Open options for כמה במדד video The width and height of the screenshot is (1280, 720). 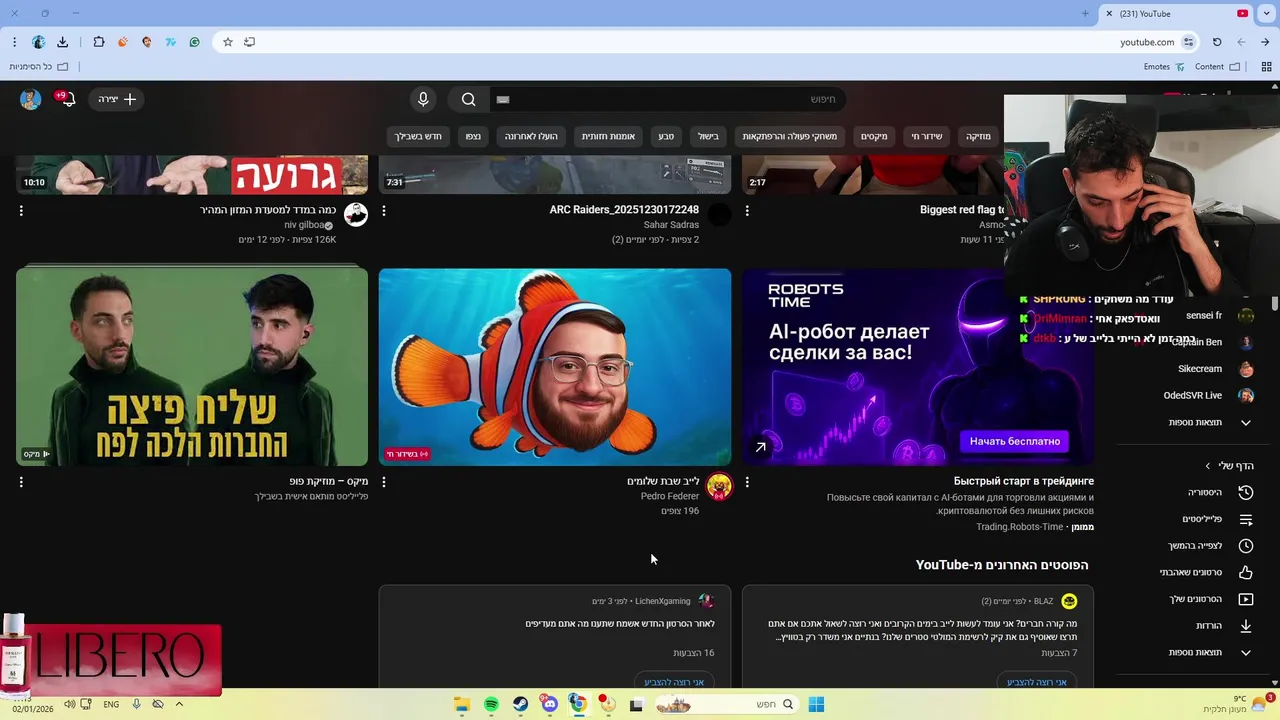pos(21,211)
